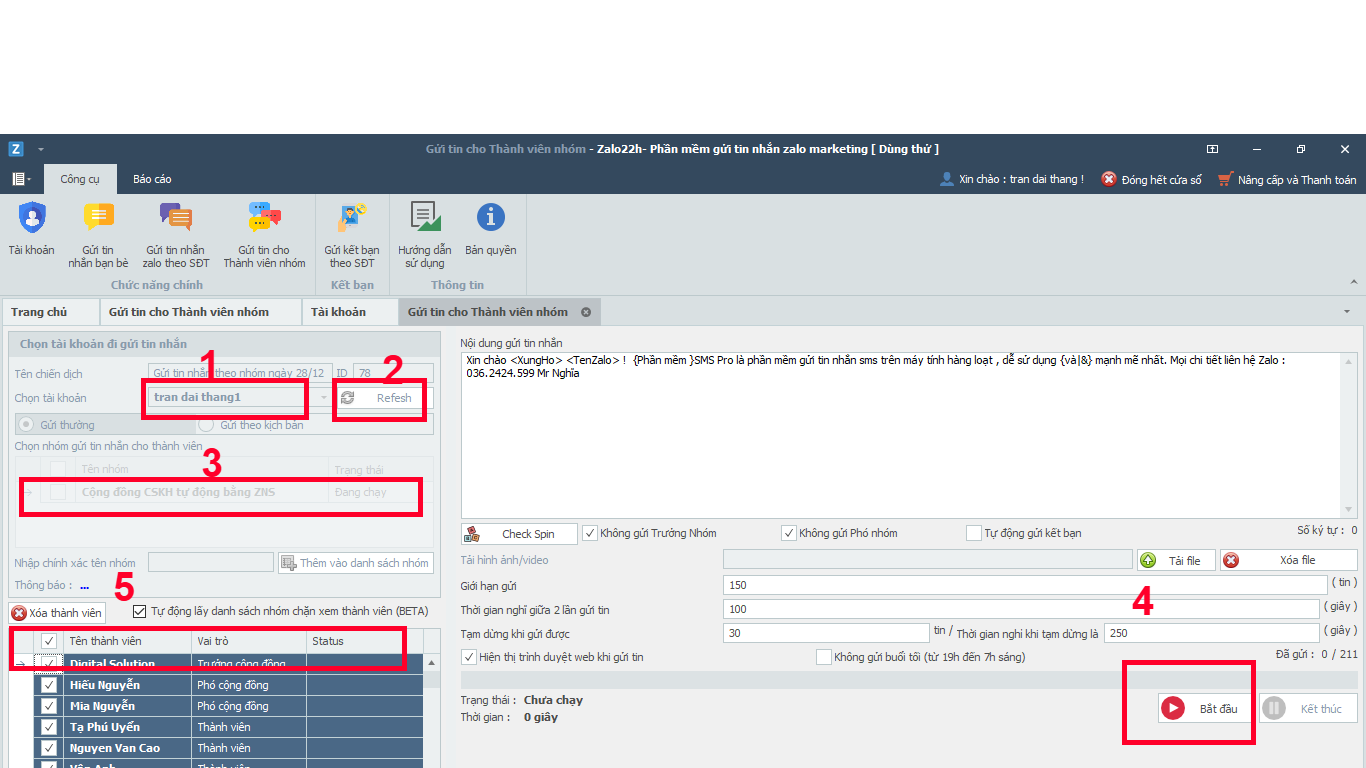Screen dimensions: 1366x768
Task: Start sending with Bắt đầu play button
Action: pos(1207,709)
